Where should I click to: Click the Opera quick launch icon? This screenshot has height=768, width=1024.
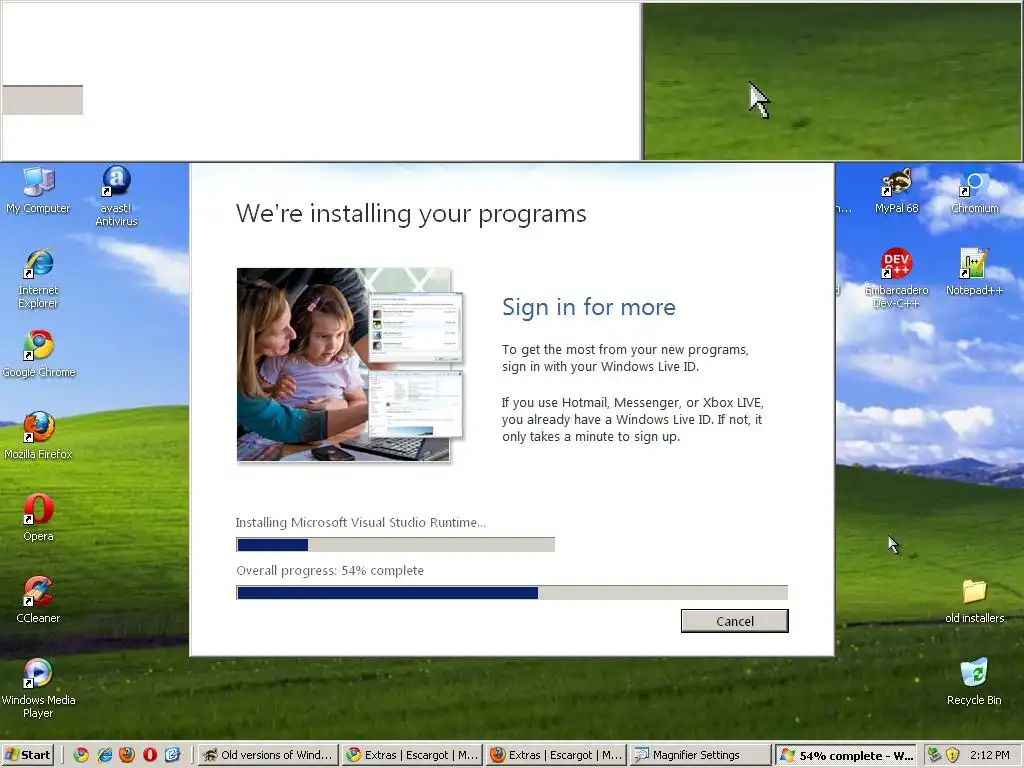coord(150,755)
